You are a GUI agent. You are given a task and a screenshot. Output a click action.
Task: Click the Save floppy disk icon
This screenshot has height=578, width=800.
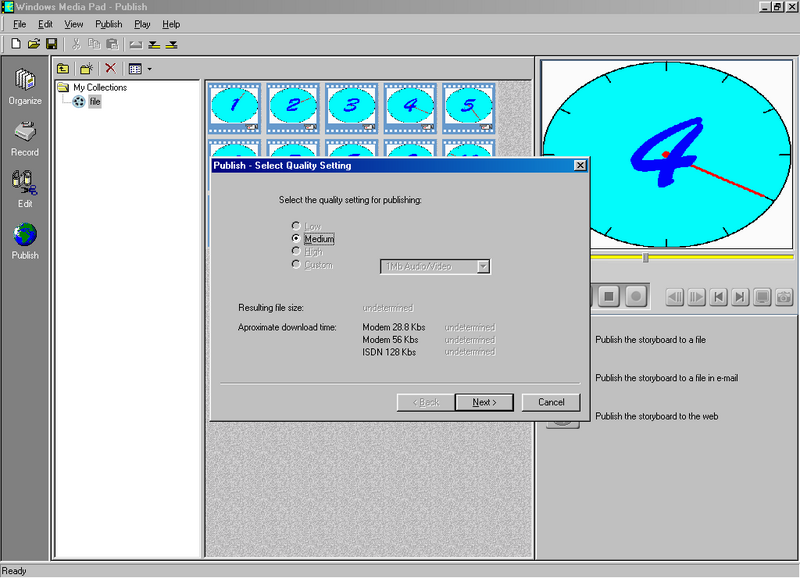click(x=51, y=44)
